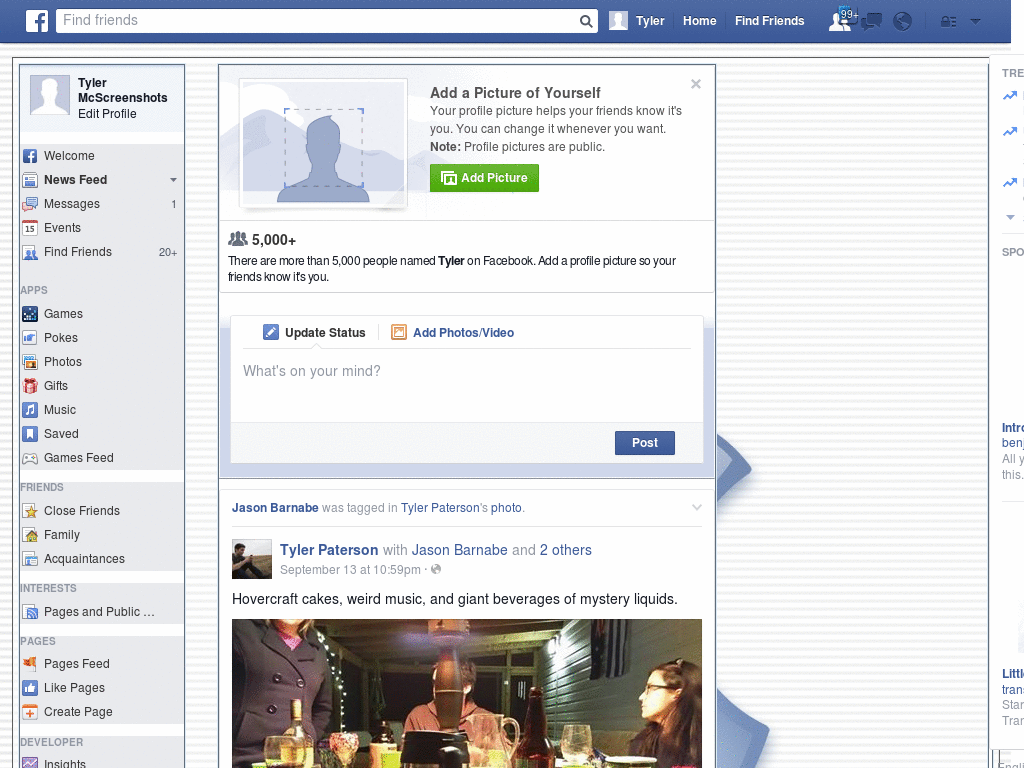
Task: Click the Like Pages thumbs-up icon
Action: click(30, 688)
